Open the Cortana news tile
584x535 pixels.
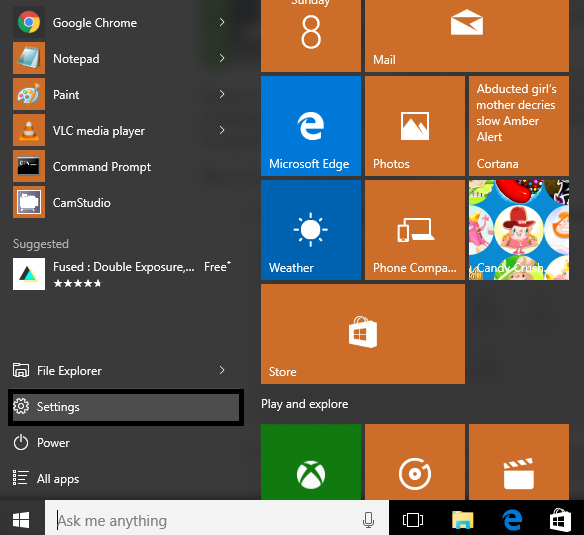click(519, 126)
